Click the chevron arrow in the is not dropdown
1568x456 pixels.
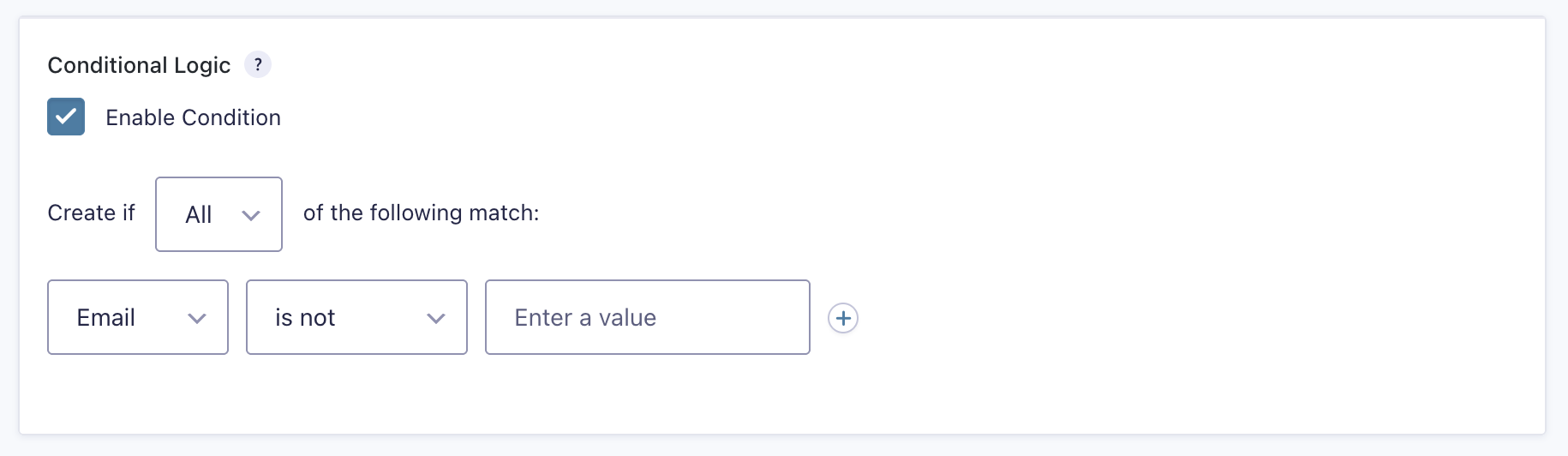436,319
